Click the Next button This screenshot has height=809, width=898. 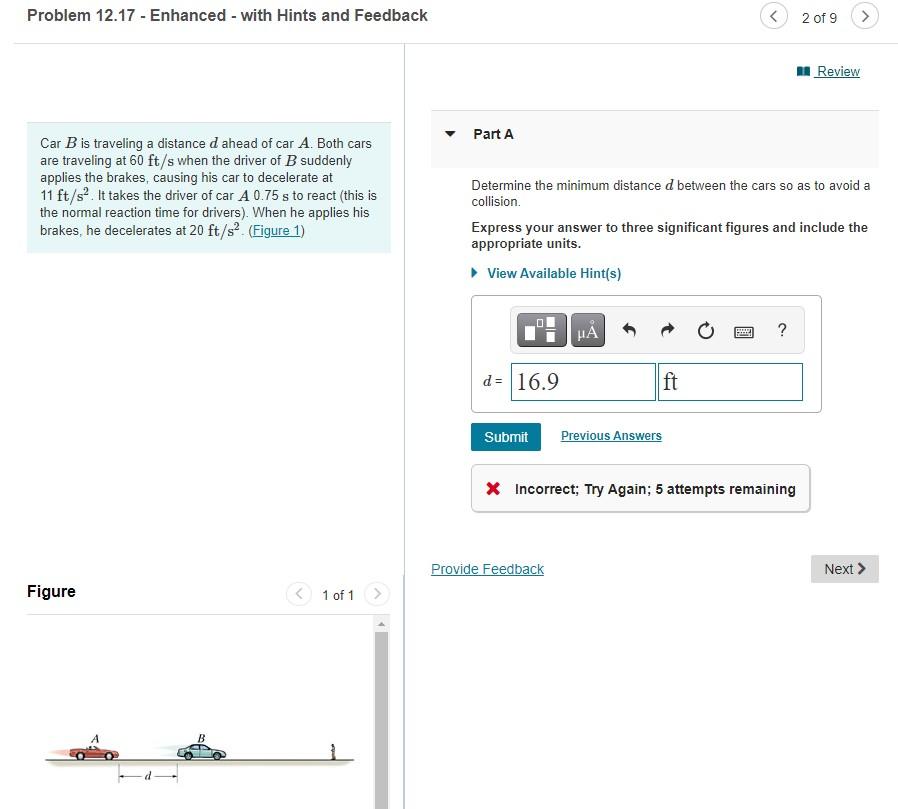[x=843, y=568]
